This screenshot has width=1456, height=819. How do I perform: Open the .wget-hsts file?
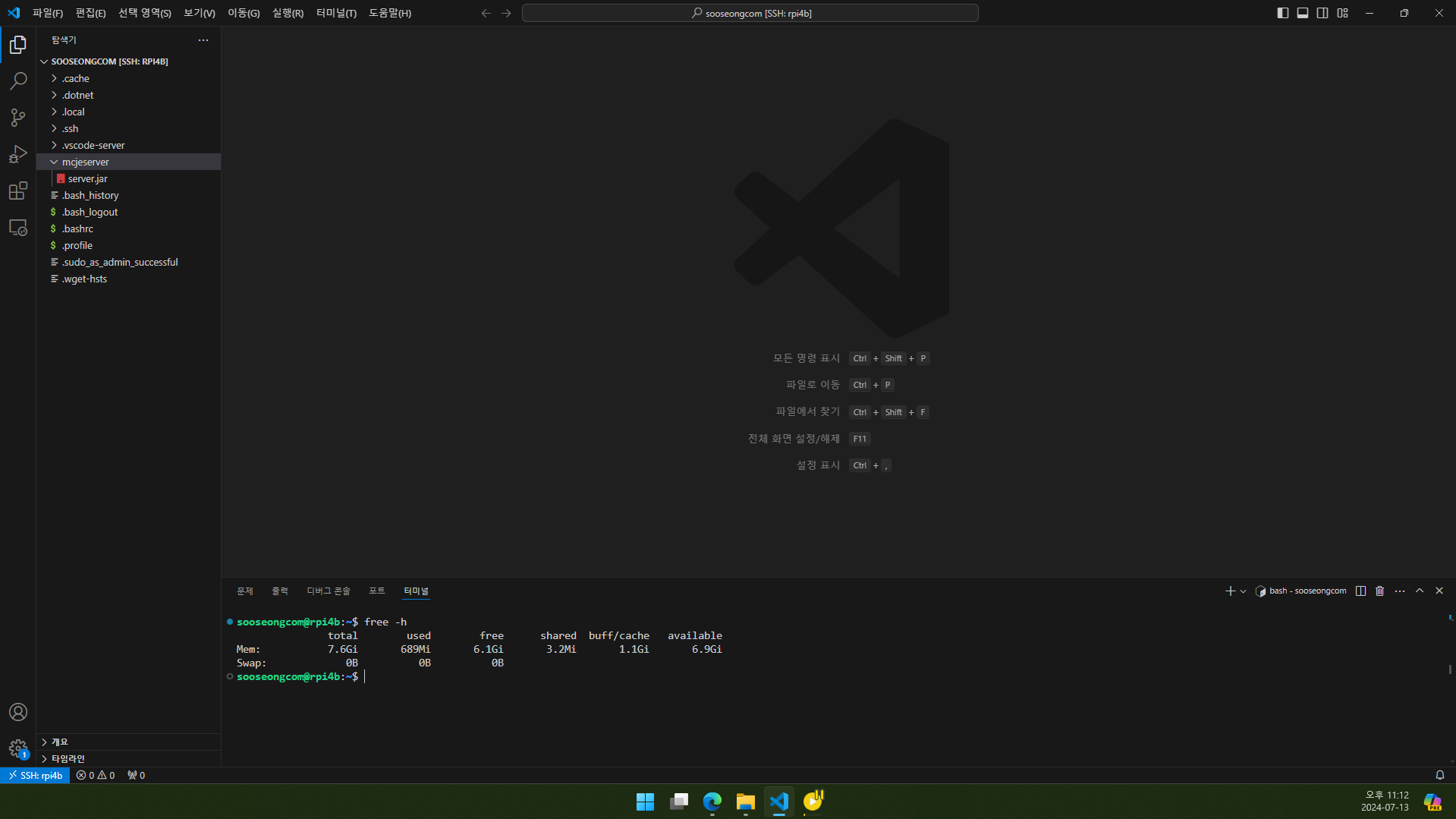[x=128, y=279]
